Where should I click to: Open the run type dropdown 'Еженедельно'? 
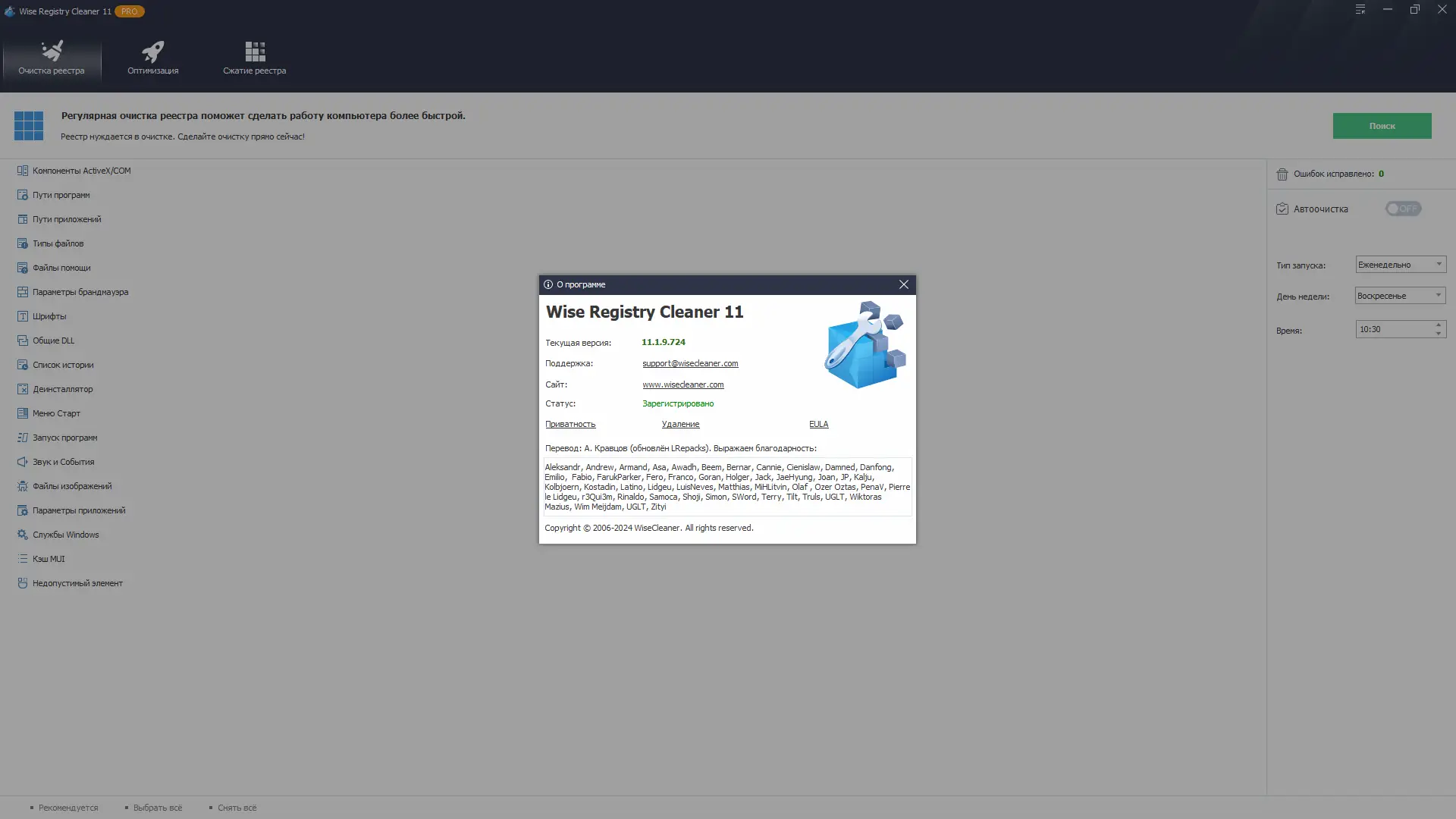pos(1400,265)
